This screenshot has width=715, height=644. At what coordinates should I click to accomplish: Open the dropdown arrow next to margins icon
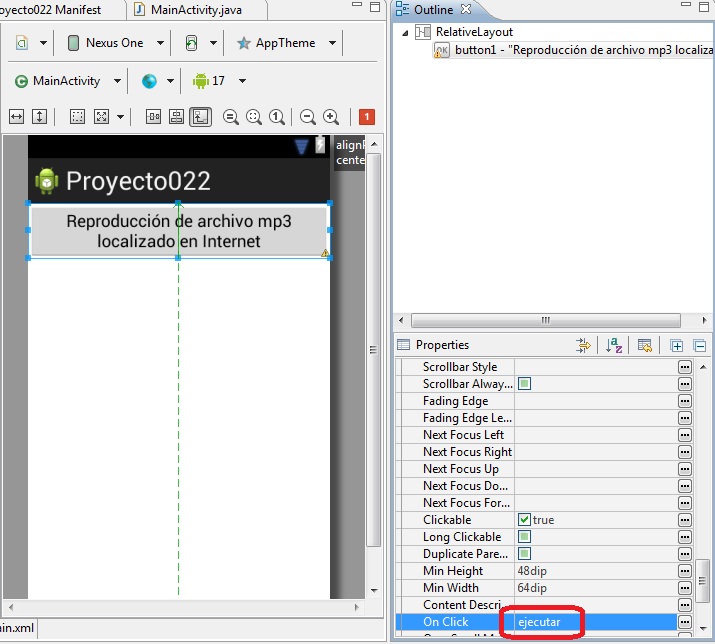pyautogui.click(x=120, y=117)
